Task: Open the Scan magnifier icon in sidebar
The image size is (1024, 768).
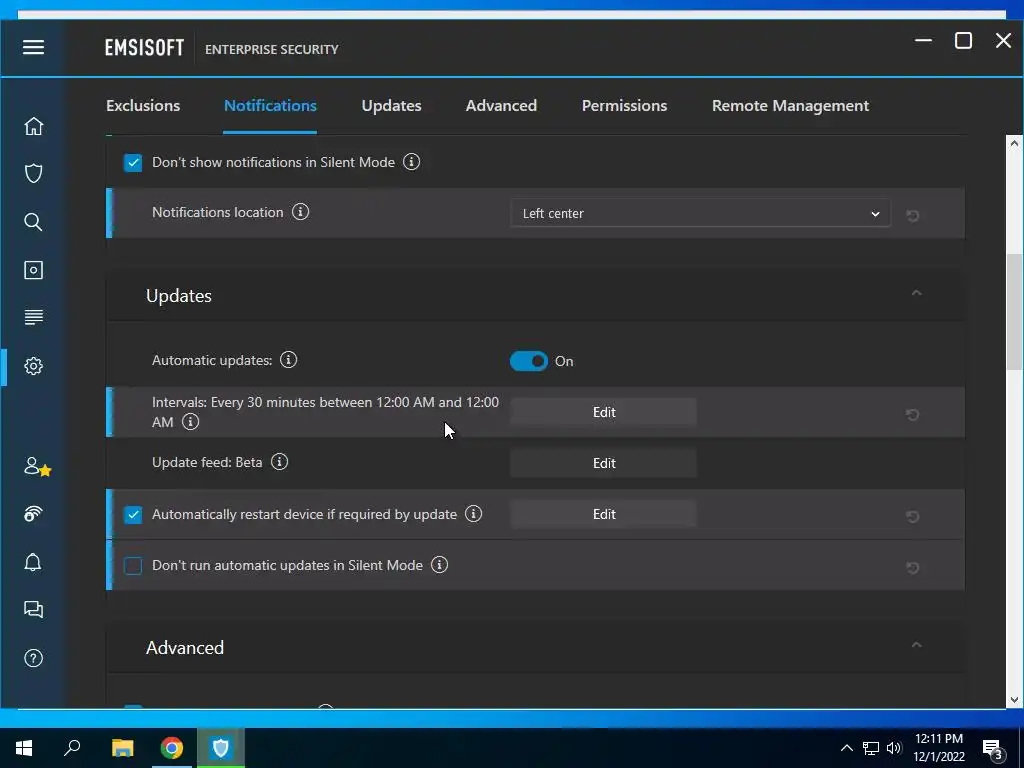Action: click(x=33, y=222)
